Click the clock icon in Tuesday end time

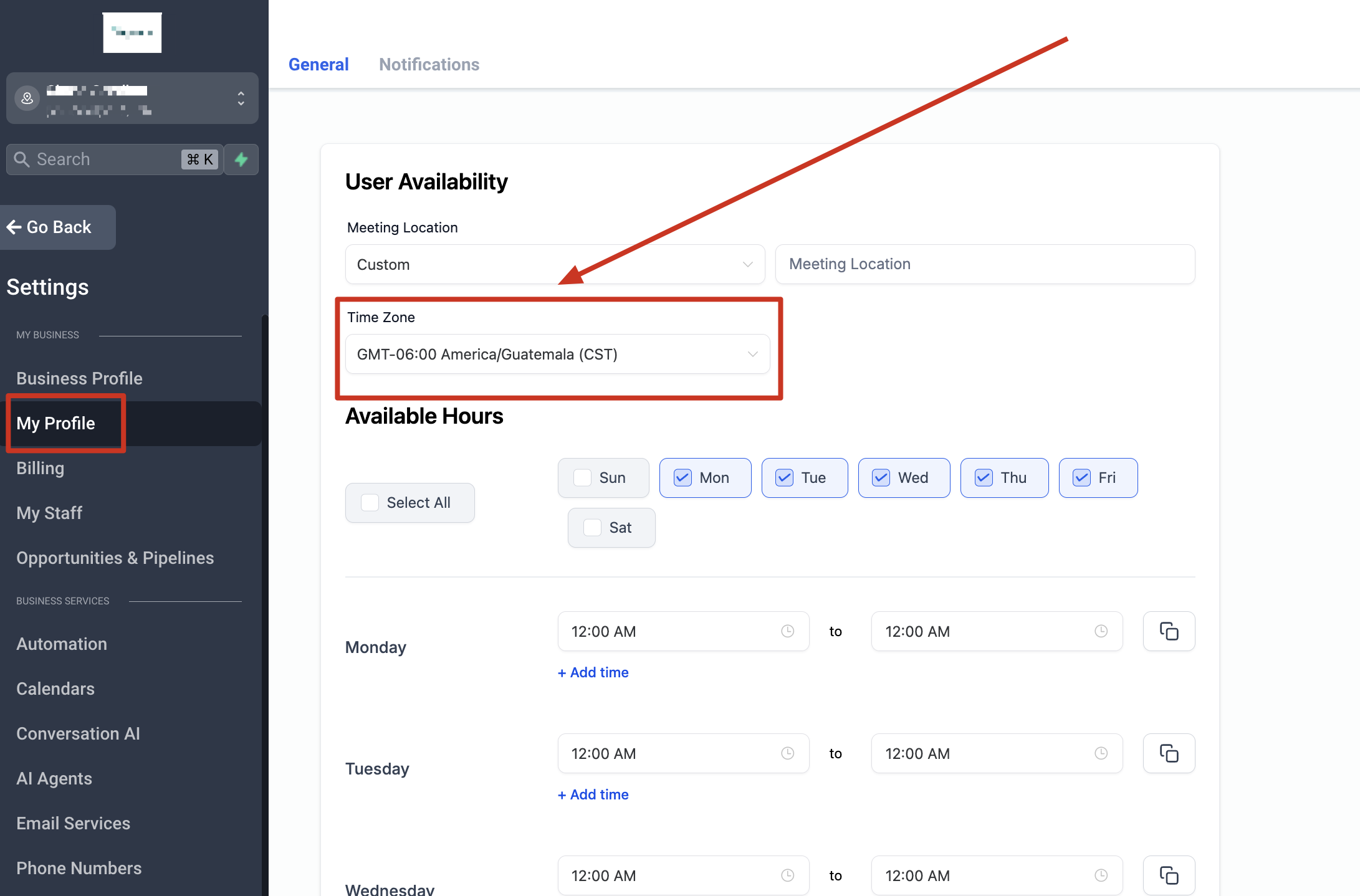point(1101,753)
